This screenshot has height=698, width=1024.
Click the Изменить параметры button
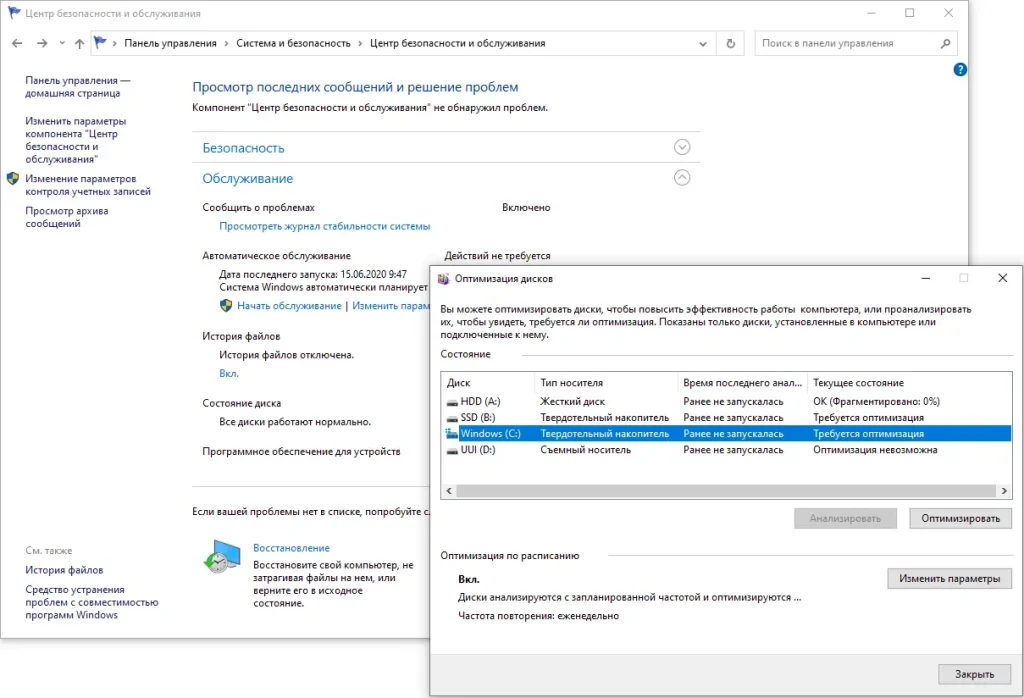click(x=949, y=579)
